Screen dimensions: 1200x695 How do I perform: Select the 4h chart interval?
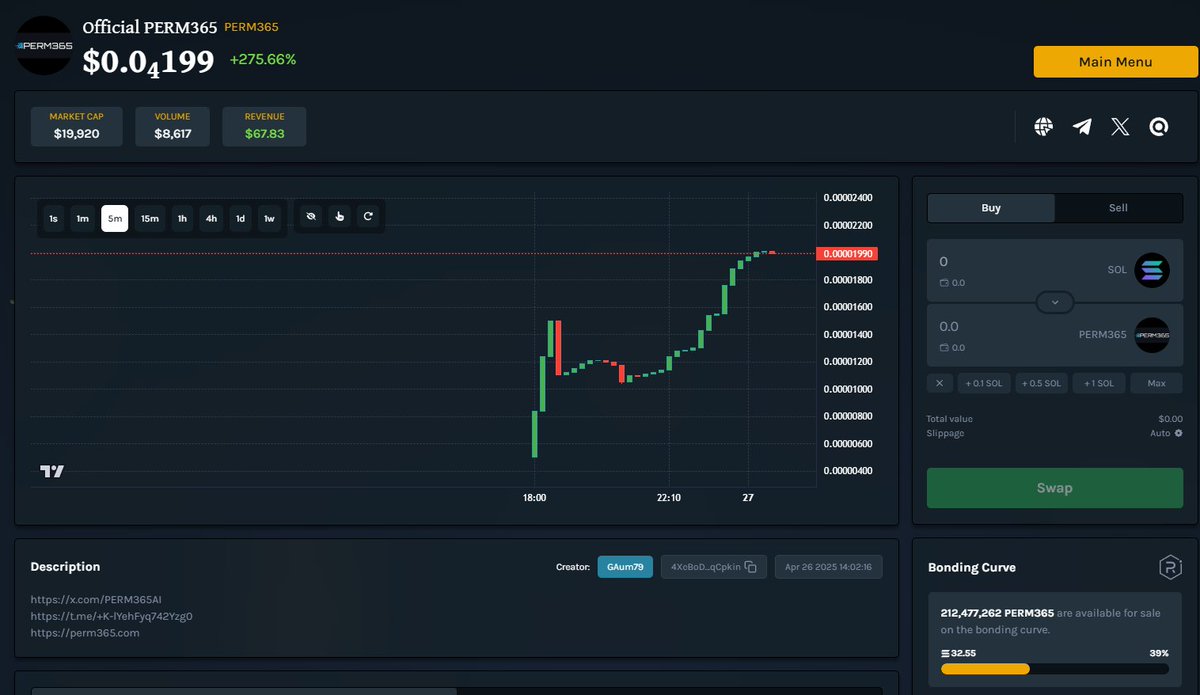pos(211,218)
